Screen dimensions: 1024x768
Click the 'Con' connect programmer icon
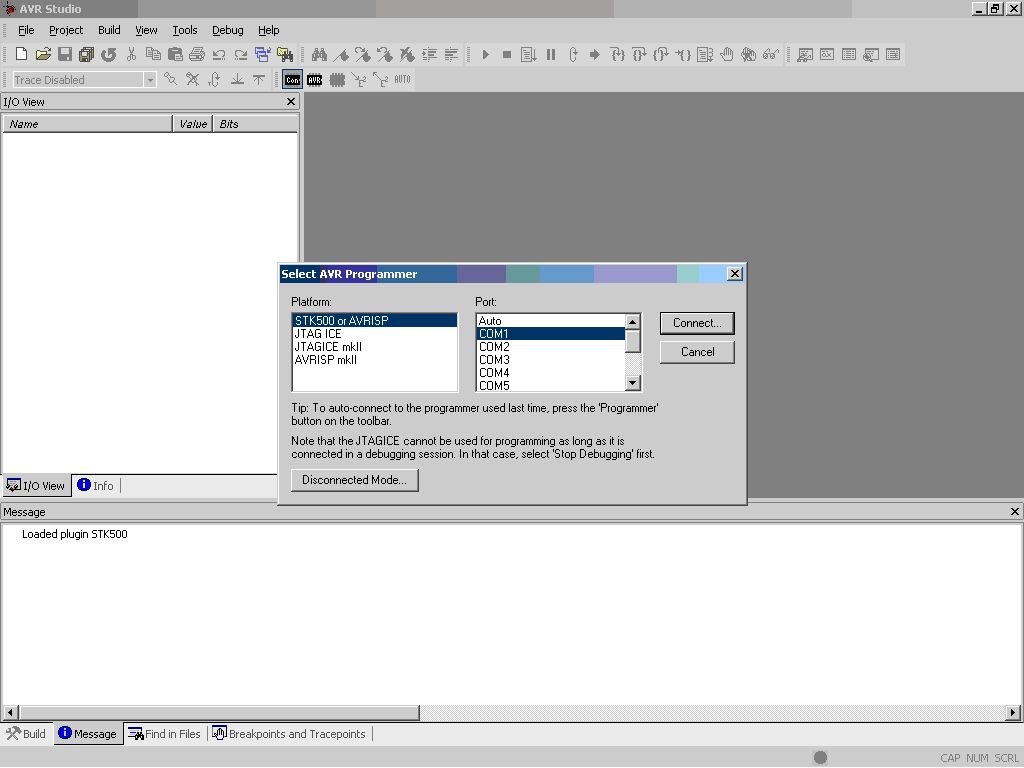[293, 80]
